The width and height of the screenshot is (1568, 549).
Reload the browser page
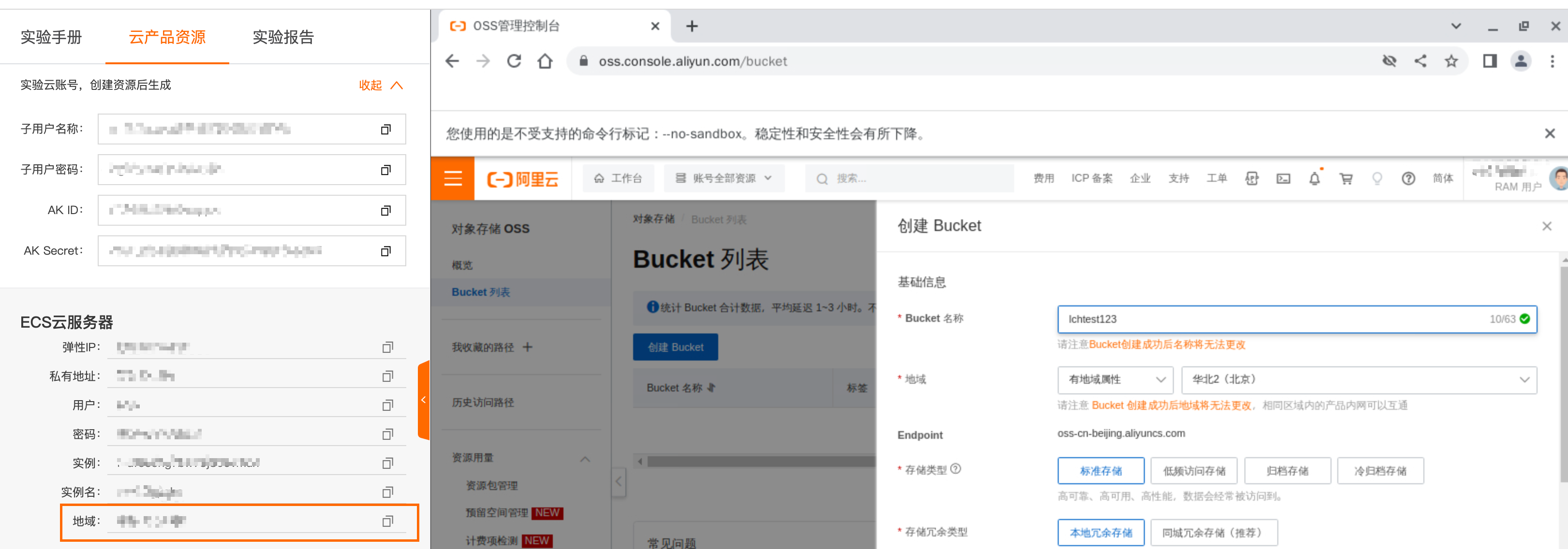[x=514, y=61]
